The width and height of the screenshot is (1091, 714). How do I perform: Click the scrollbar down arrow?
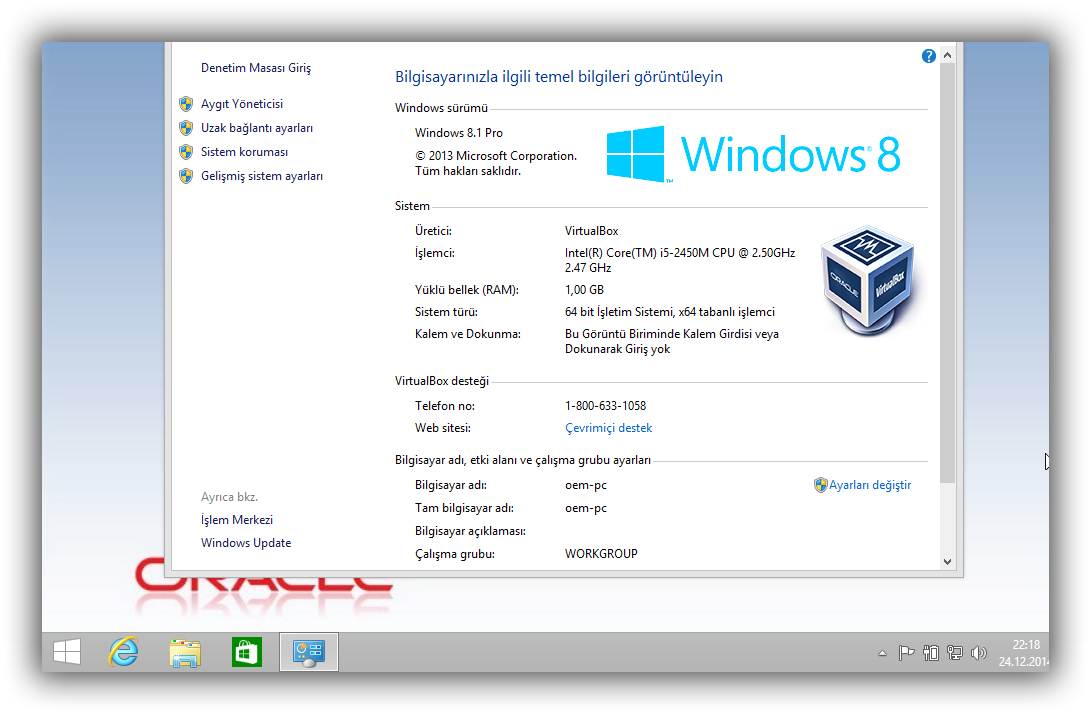coord(947,562)
